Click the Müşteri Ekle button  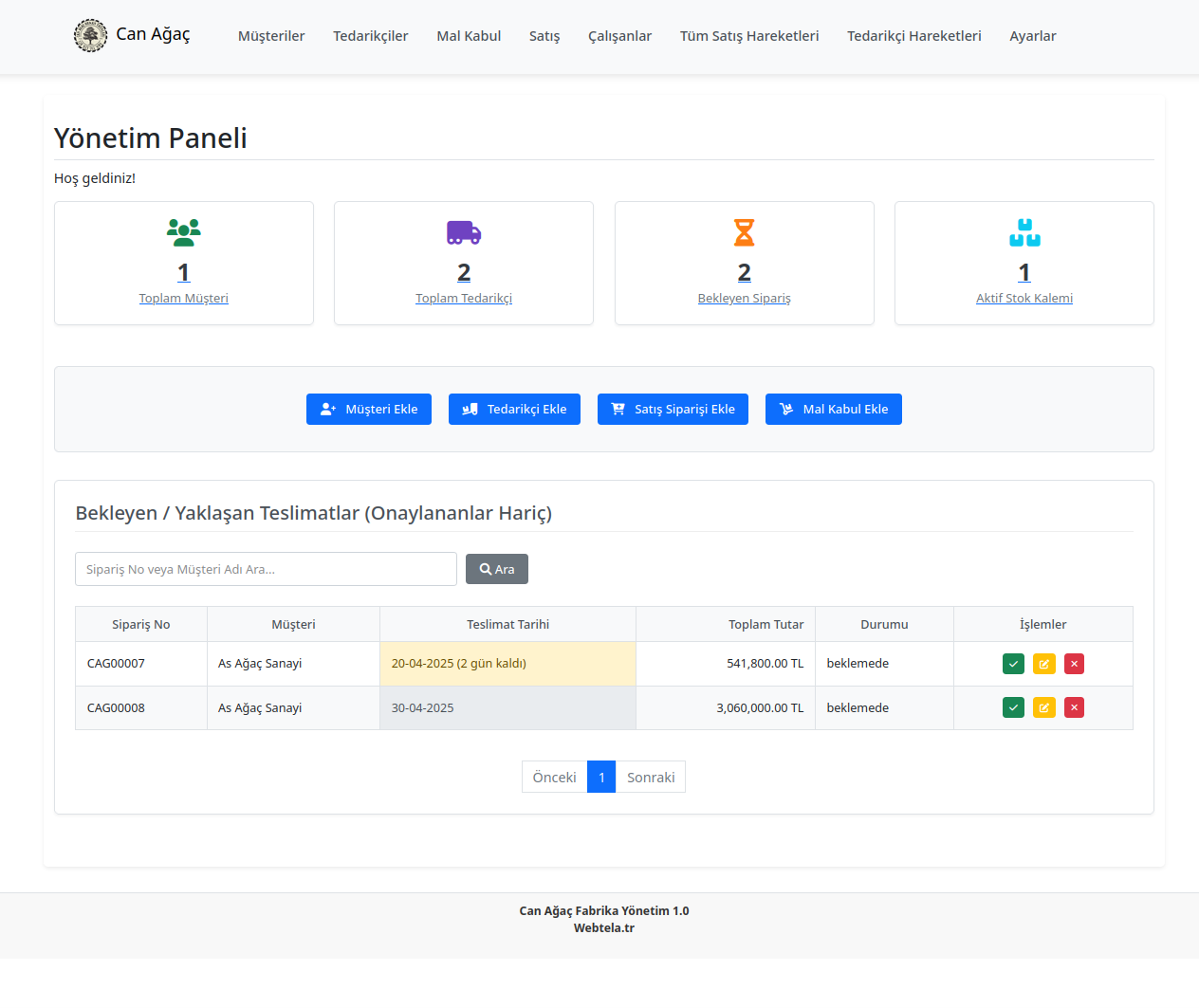369,410
